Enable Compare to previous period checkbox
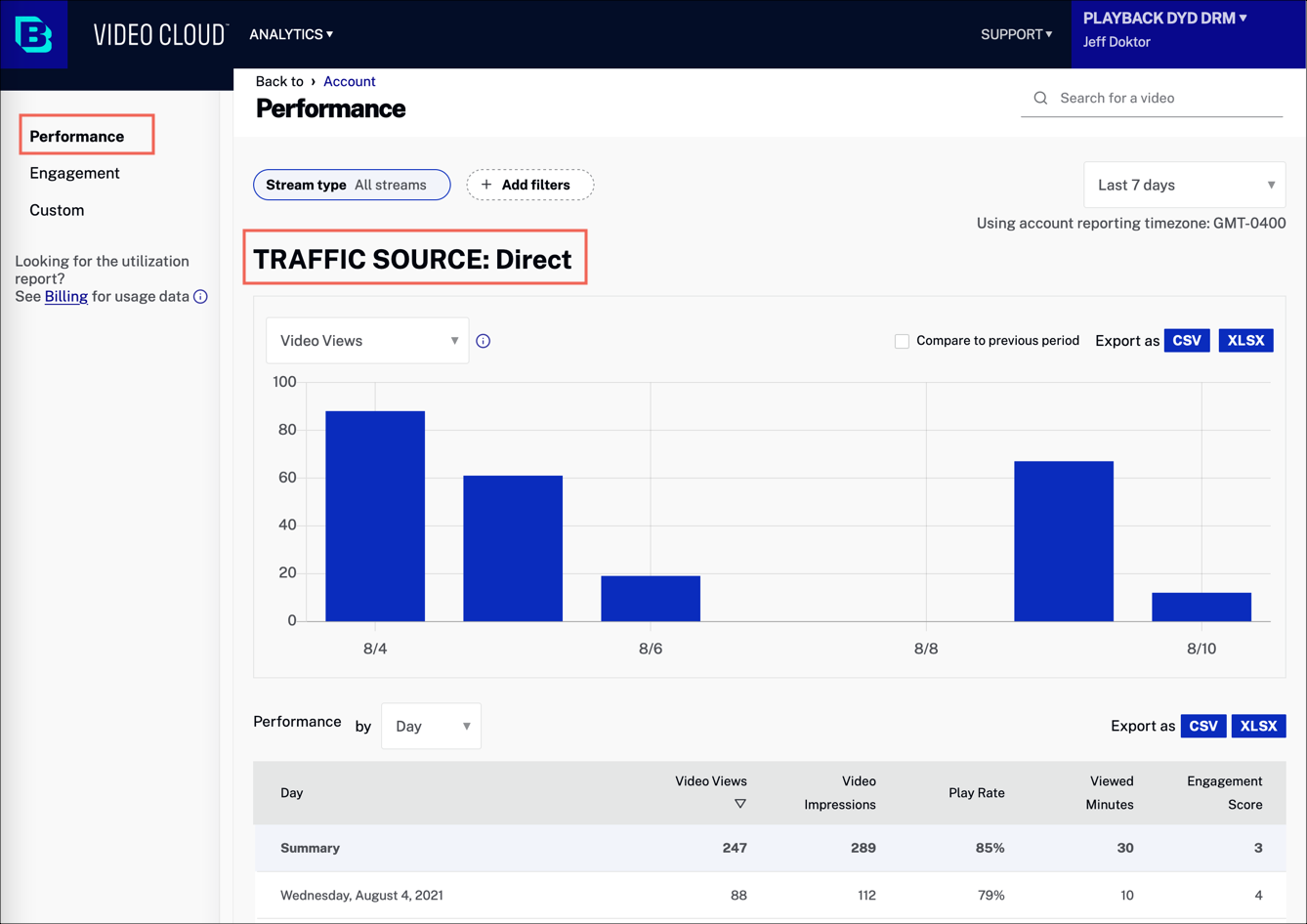 coord(902,341)
